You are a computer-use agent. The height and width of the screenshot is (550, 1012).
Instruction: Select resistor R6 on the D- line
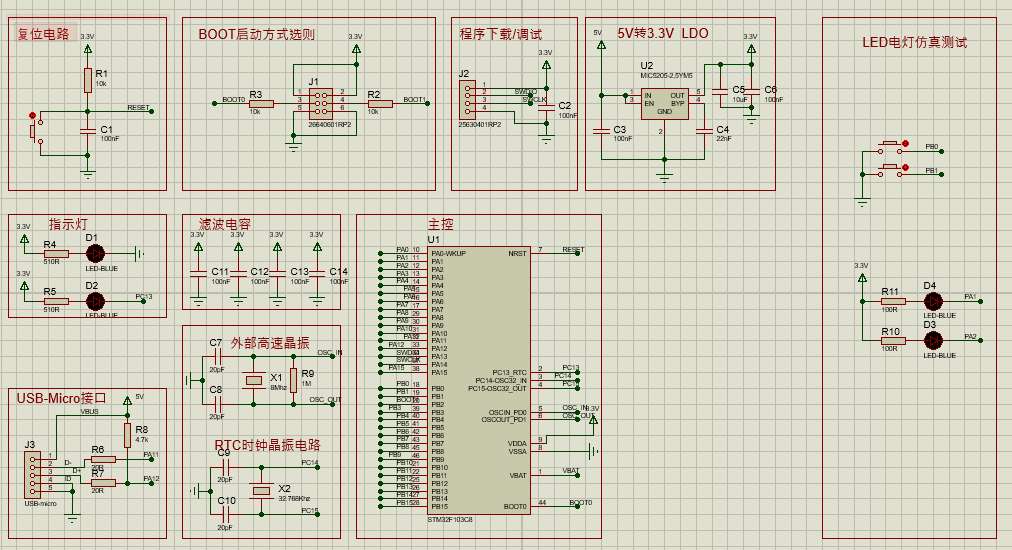103,460
